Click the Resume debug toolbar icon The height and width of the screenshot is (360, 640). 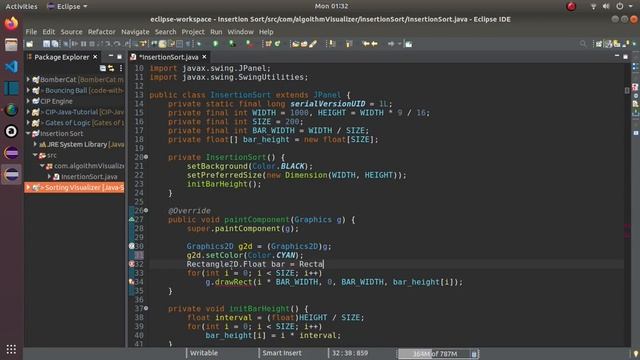pyautogui.click(x=75, y=44)
